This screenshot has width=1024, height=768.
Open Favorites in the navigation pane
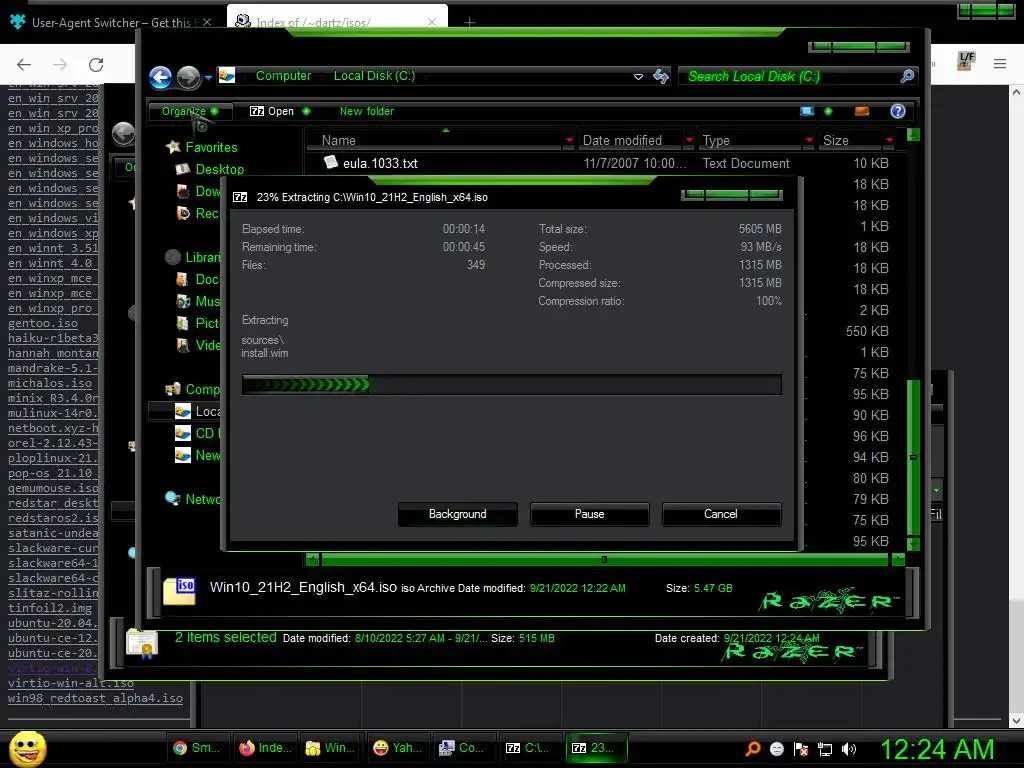211,148
